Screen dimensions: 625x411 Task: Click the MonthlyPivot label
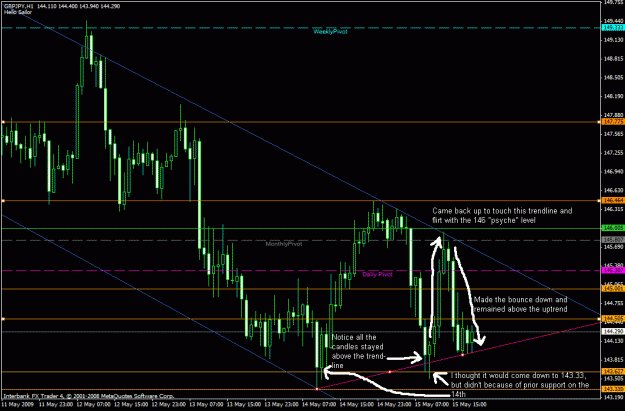(x=284, y=244)
